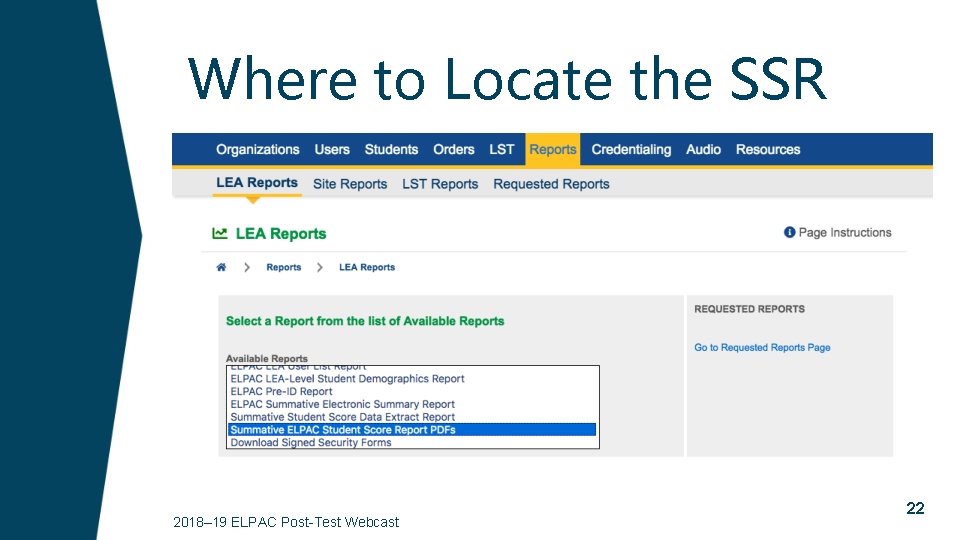The image size is (960, 540).
Task: Select Download Signed Security Forms entry
Action: (413, 442)
